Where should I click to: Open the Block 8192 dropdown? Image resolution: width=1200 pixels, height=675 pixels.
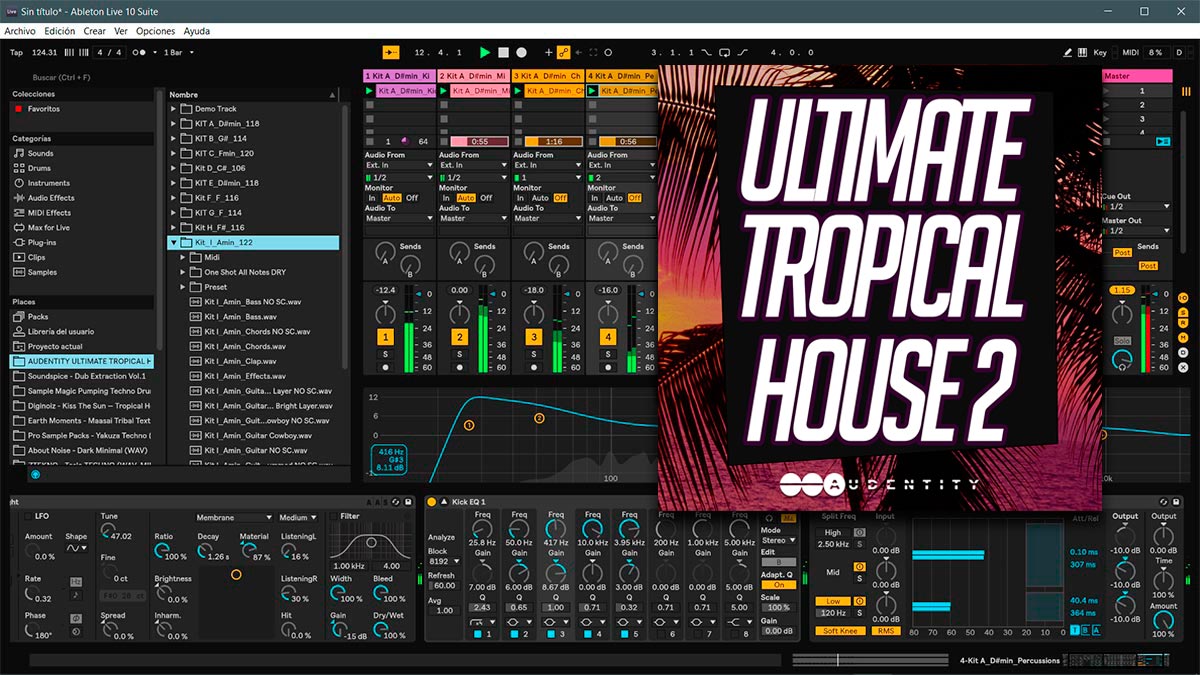(443, 562)
